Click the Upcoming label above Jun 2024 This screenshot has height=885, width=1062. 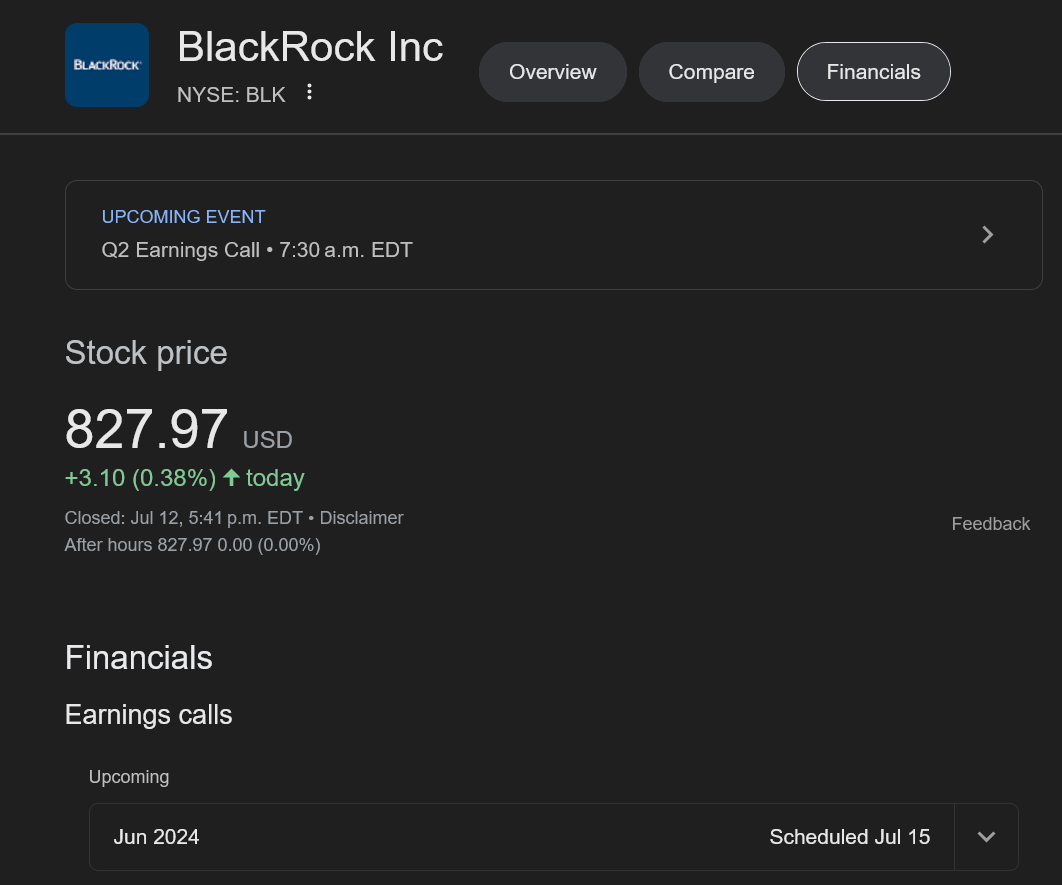[x=129, y=777]
